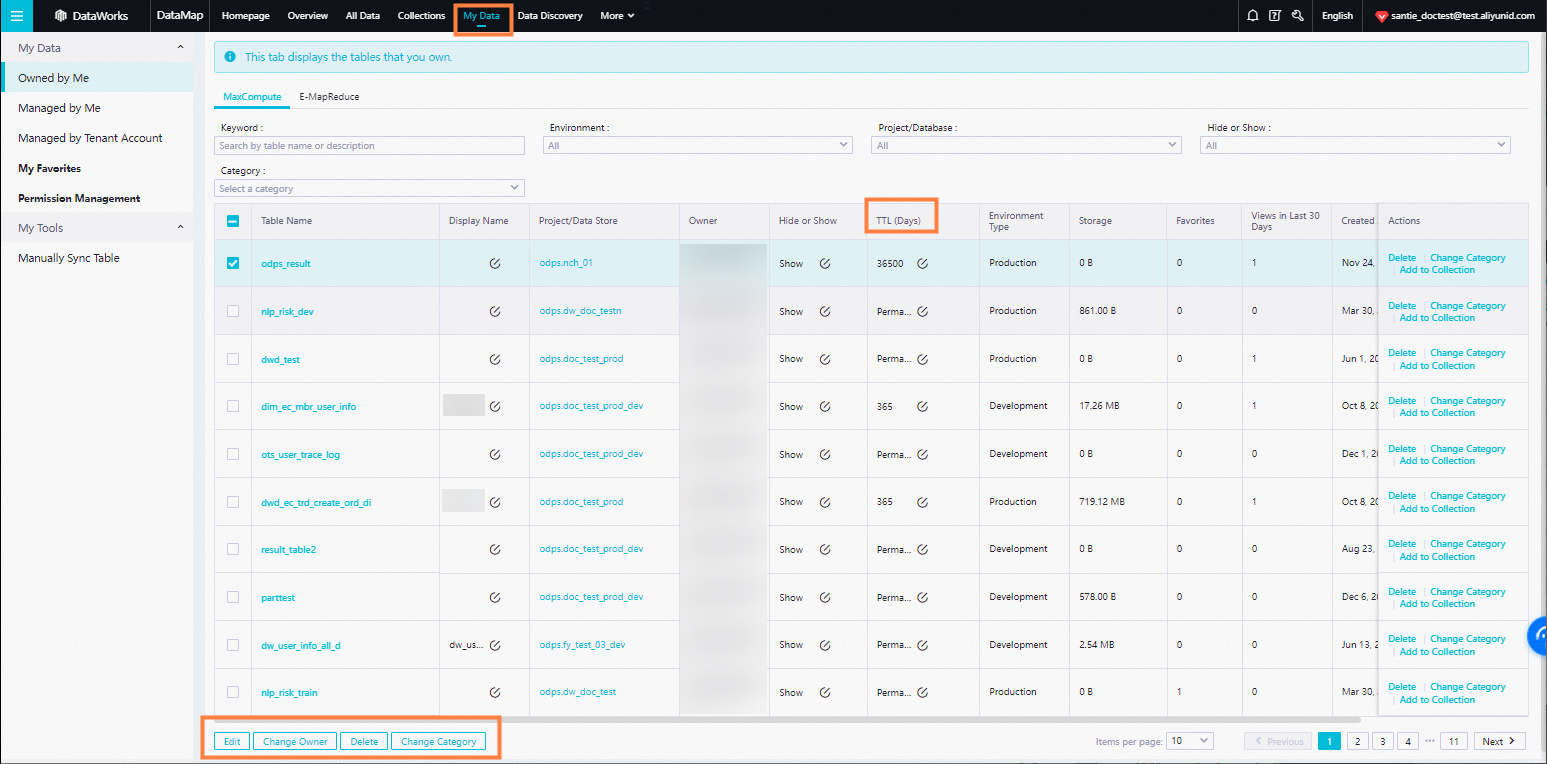The width and height of the screenshot is (1547, 764).
Task: Check the dwd_test row checkbox
Action: coord(233,359)
